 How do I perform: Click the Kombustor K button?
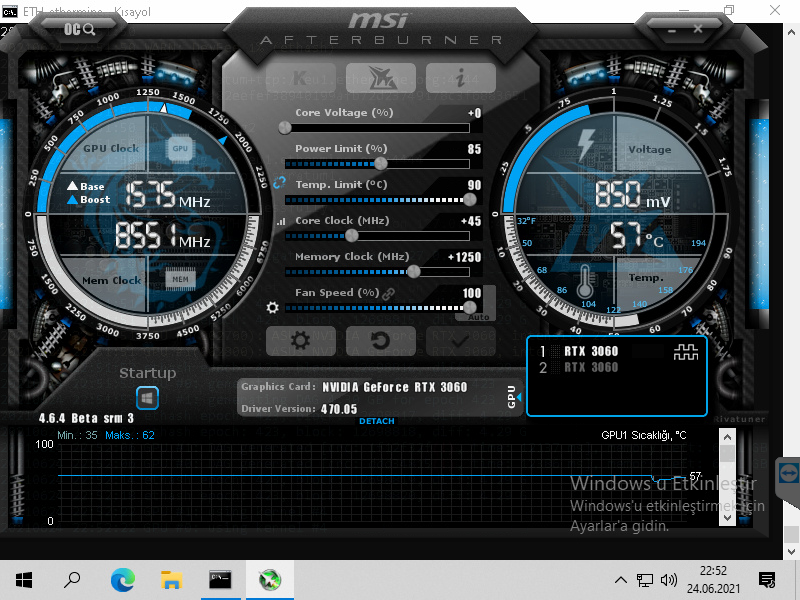[x=301, y=78]
